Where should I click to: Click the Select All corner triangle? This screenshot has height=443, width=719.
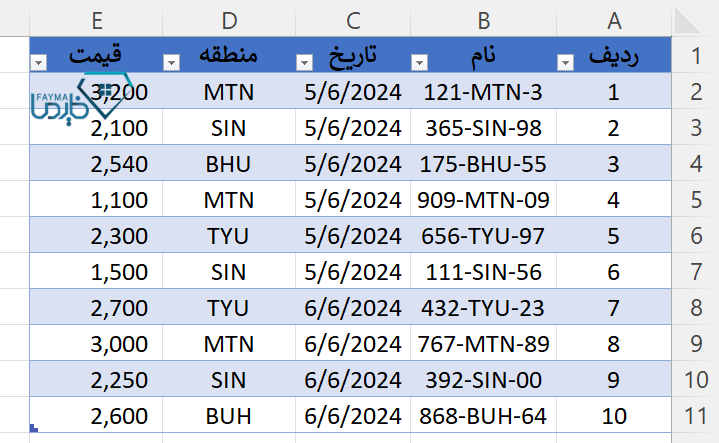688,21
